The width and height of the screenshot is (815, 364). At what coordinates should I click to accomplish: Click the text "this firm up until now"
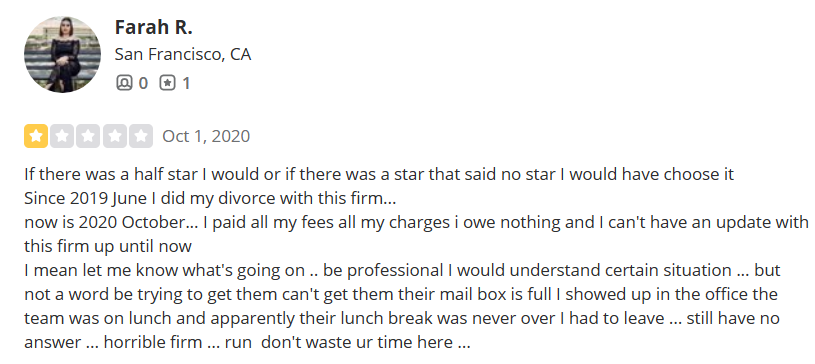pyautogui.click(x=108, y=246)
